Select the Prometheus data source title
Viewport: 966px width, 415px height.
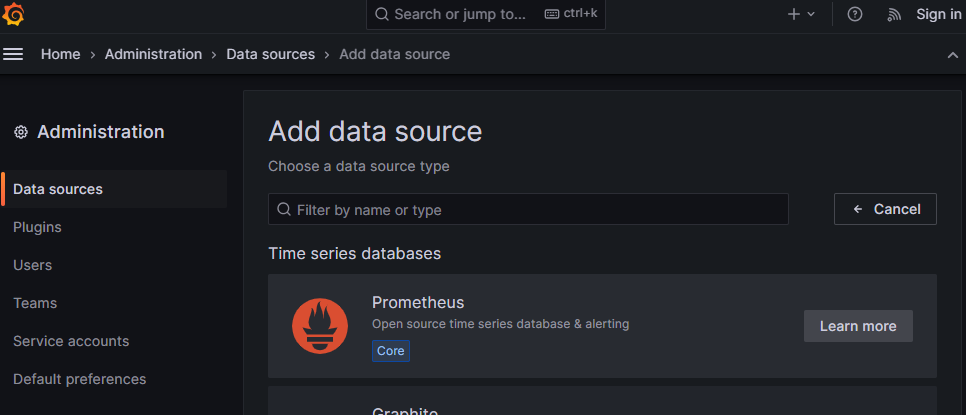click(x=418, y=302)
